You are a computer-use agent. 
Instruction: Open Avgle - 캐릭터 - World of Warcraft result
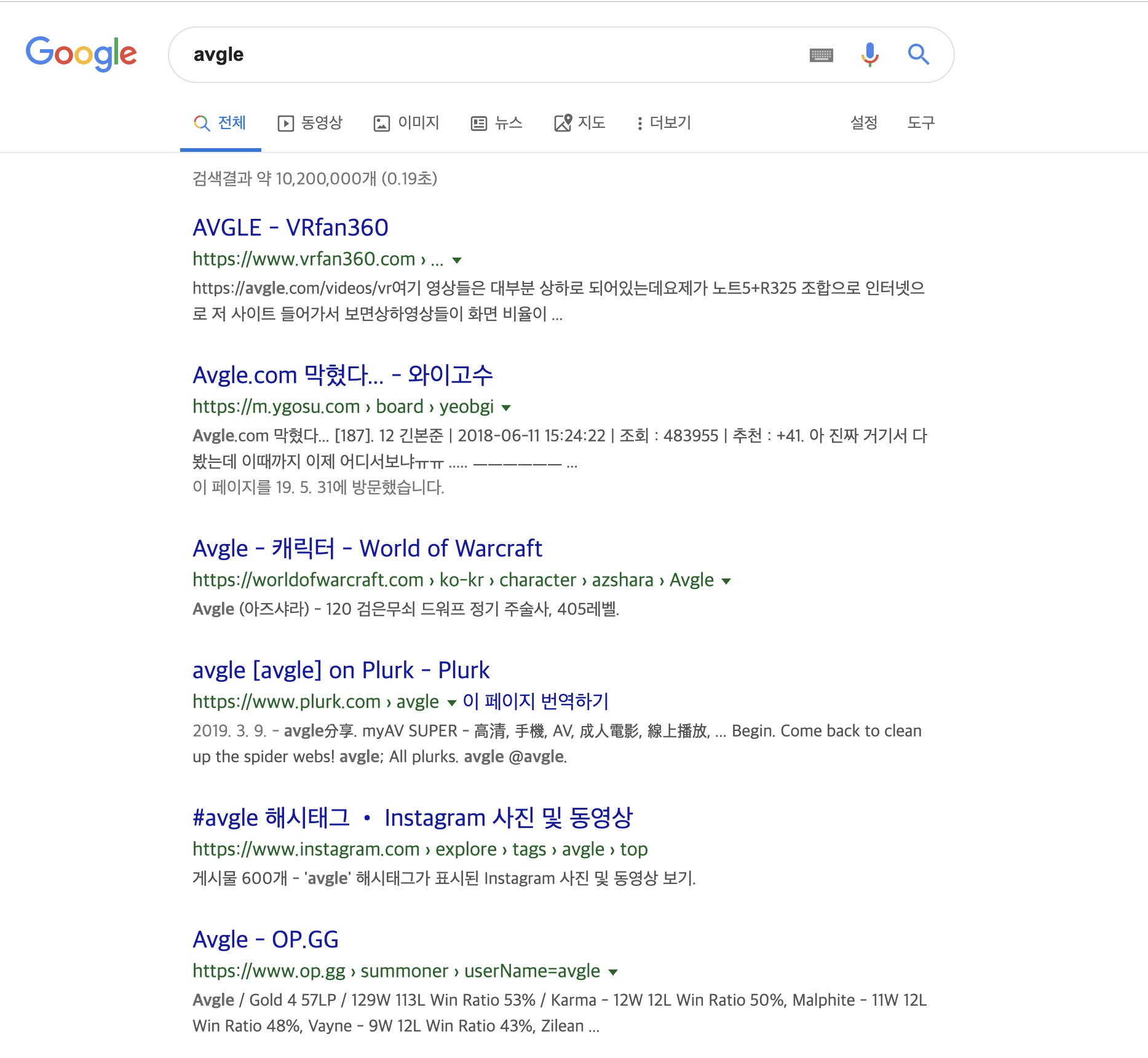pyautogui.click(x=367, y=548)
